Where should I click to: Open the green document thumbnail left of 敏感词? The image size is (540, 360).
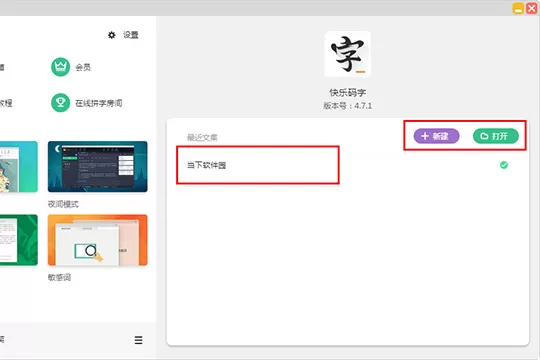pos(19,240)
